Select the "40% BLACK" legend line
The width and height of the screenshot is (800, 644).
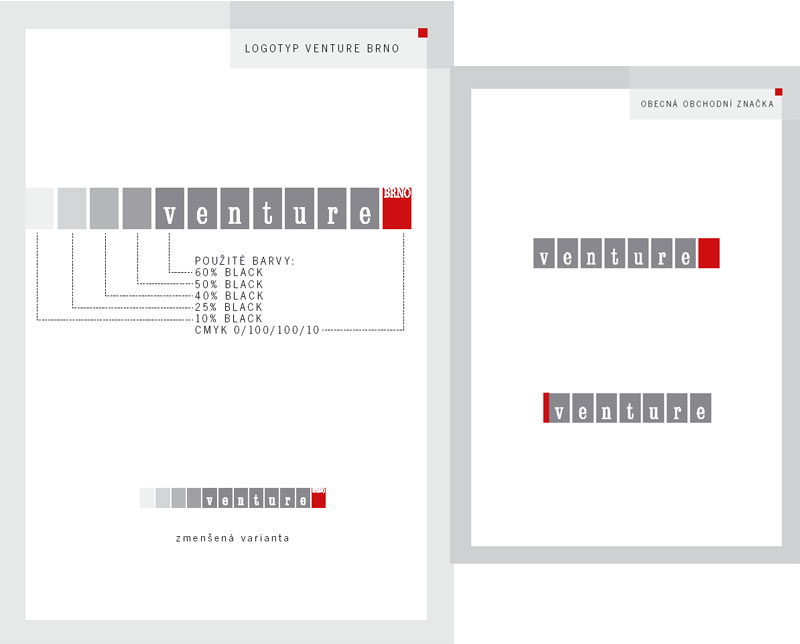pyautogui.click(x=229, y=296)
